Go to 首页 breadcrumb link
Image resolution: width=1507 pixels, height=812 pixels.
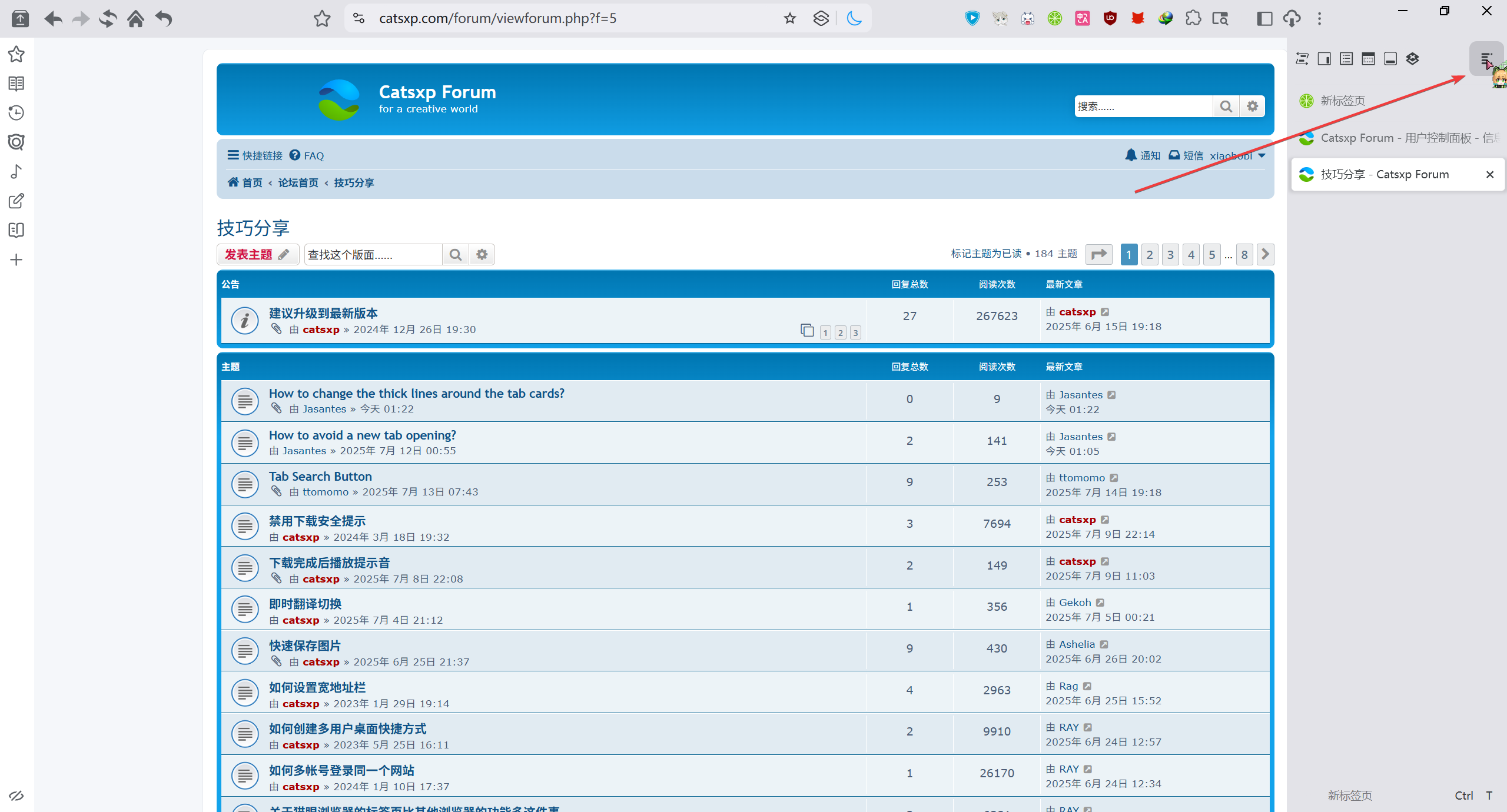245,182
